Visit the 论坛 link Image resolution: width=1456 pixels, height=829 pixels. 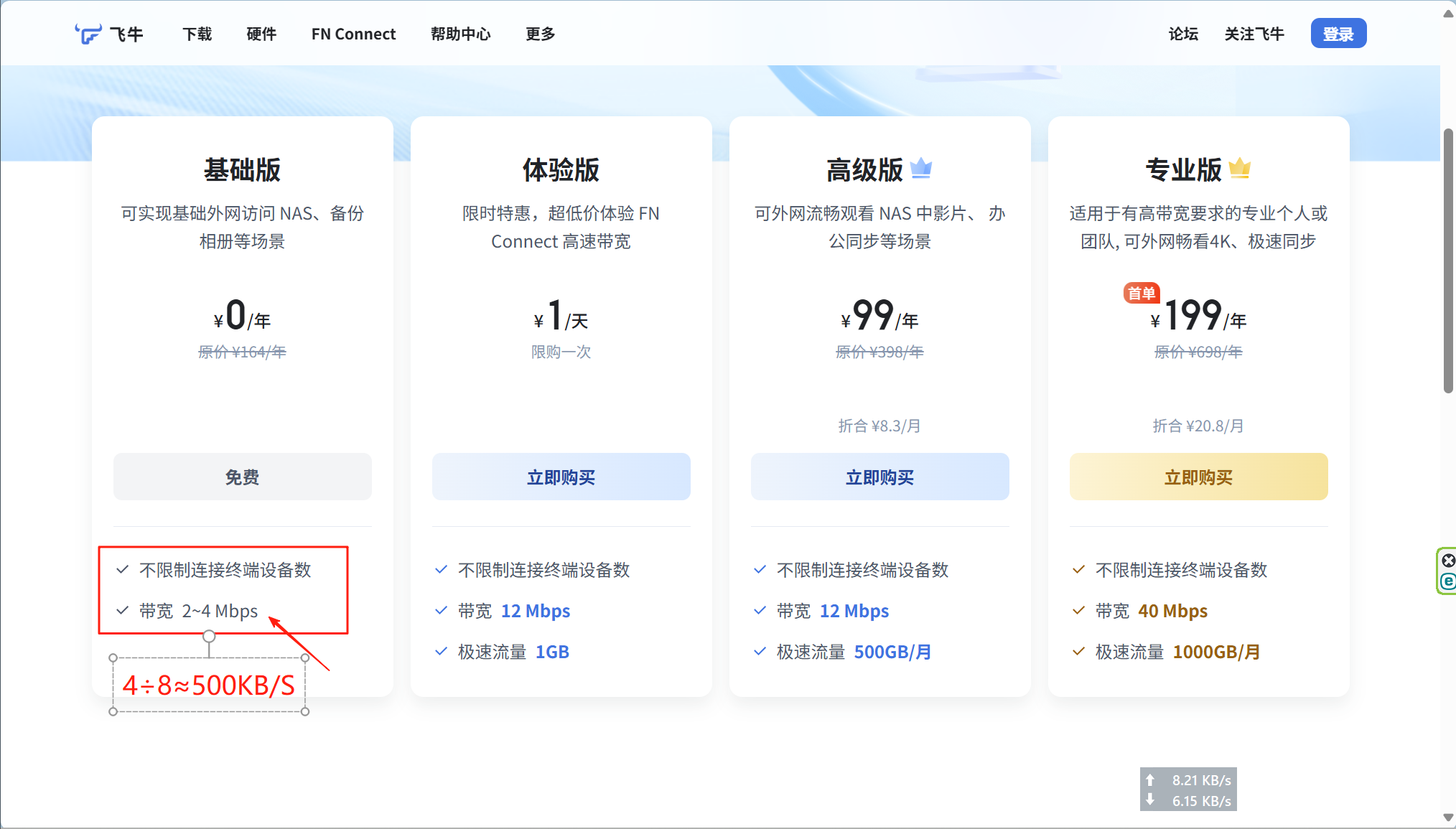(x=1183, y=34)
